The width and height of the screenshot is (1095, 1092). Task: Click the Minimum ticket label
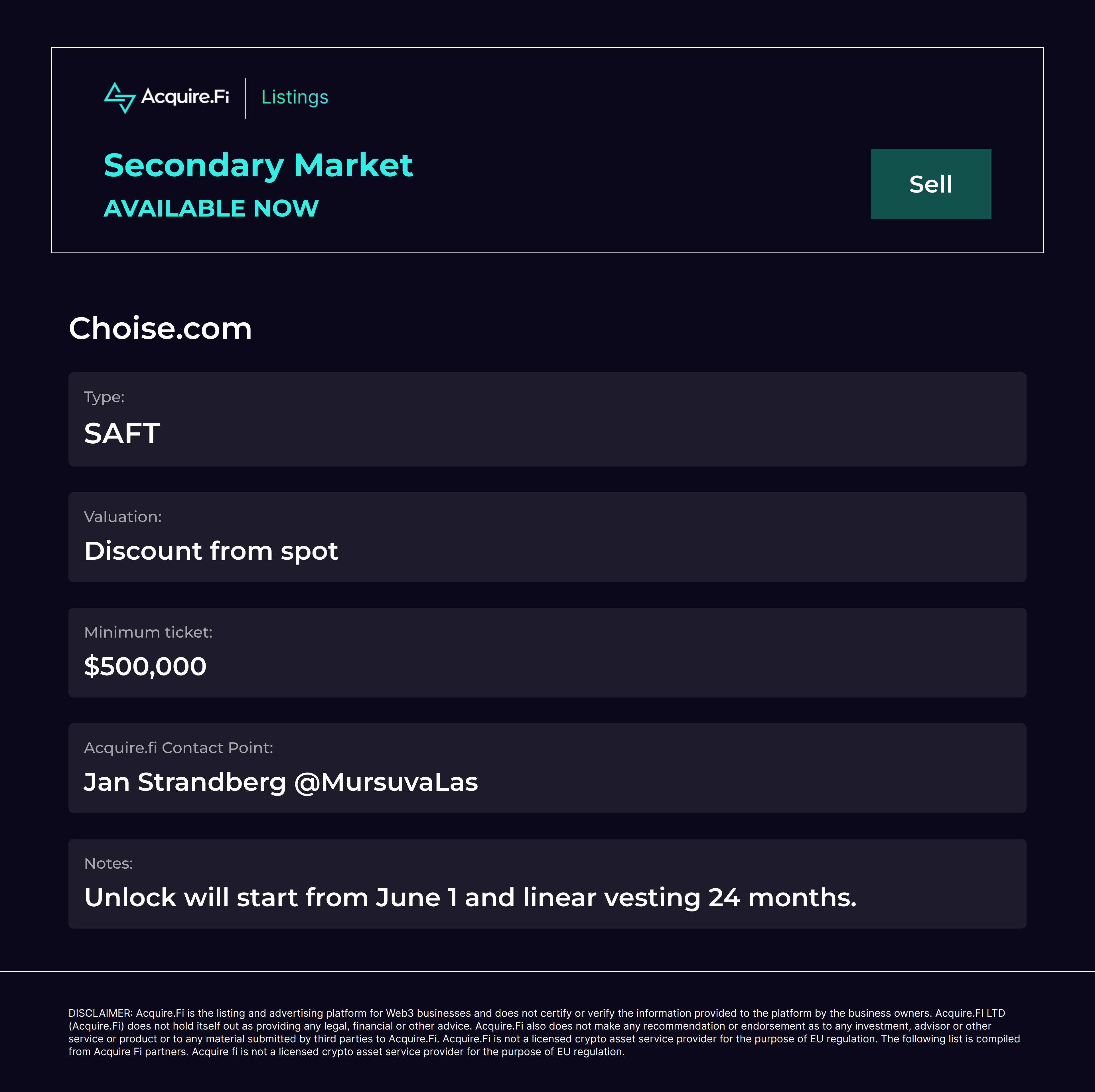click(148, 632)
